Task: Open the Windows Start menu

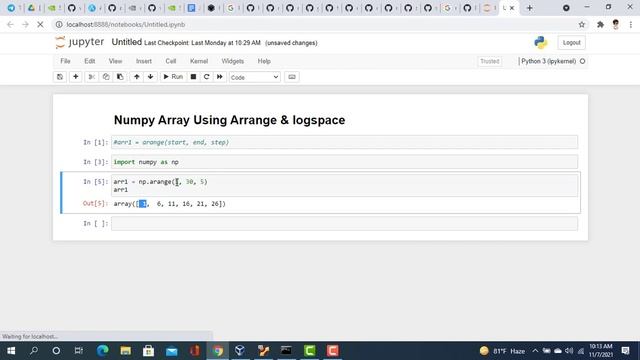Action: point(11,351)
